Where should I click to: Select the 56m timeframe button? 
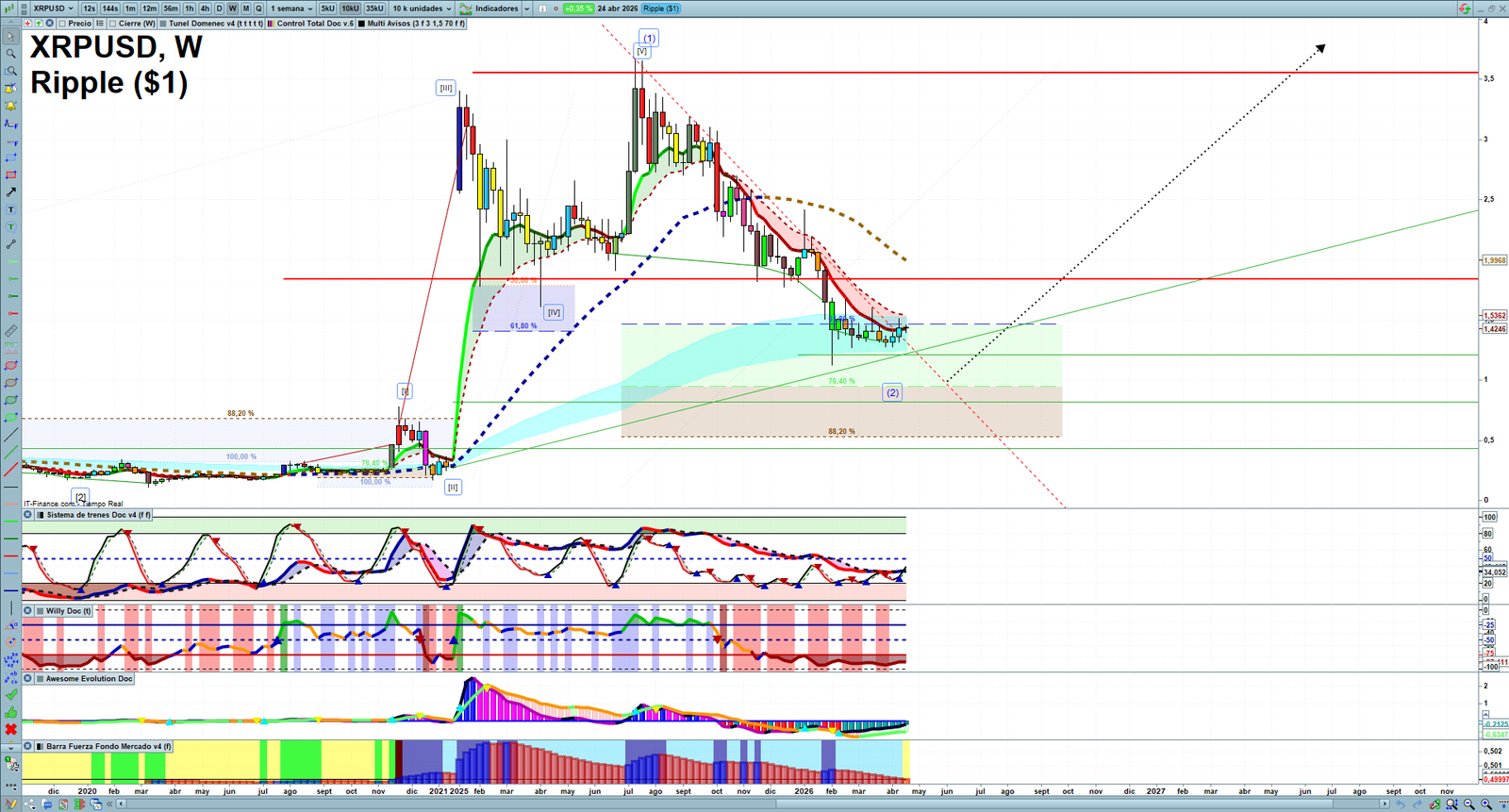[171, 8]
